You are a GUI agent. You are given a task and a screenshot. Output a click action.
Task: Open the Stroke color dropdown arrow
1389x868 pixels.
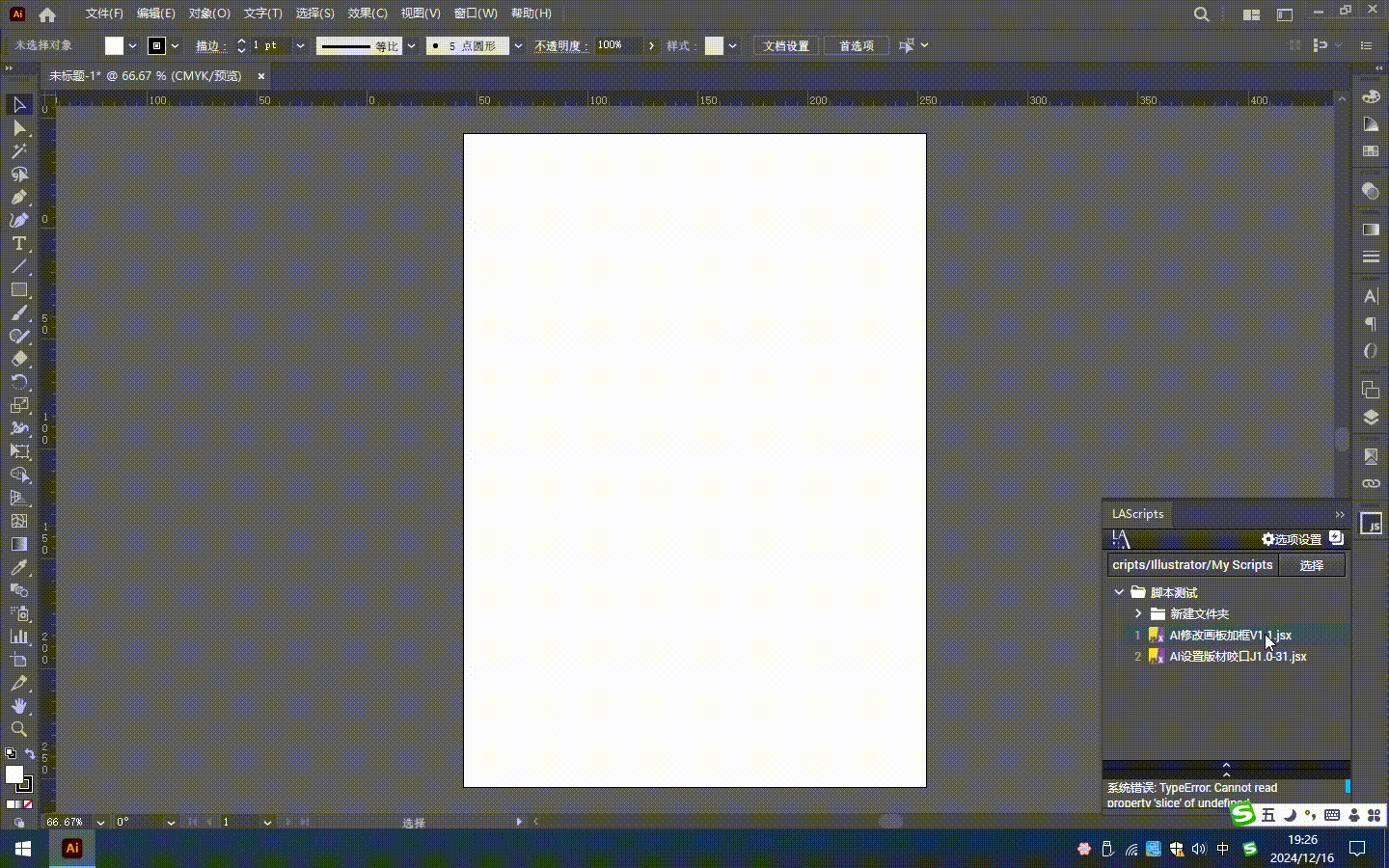click(x=175, y=45)
